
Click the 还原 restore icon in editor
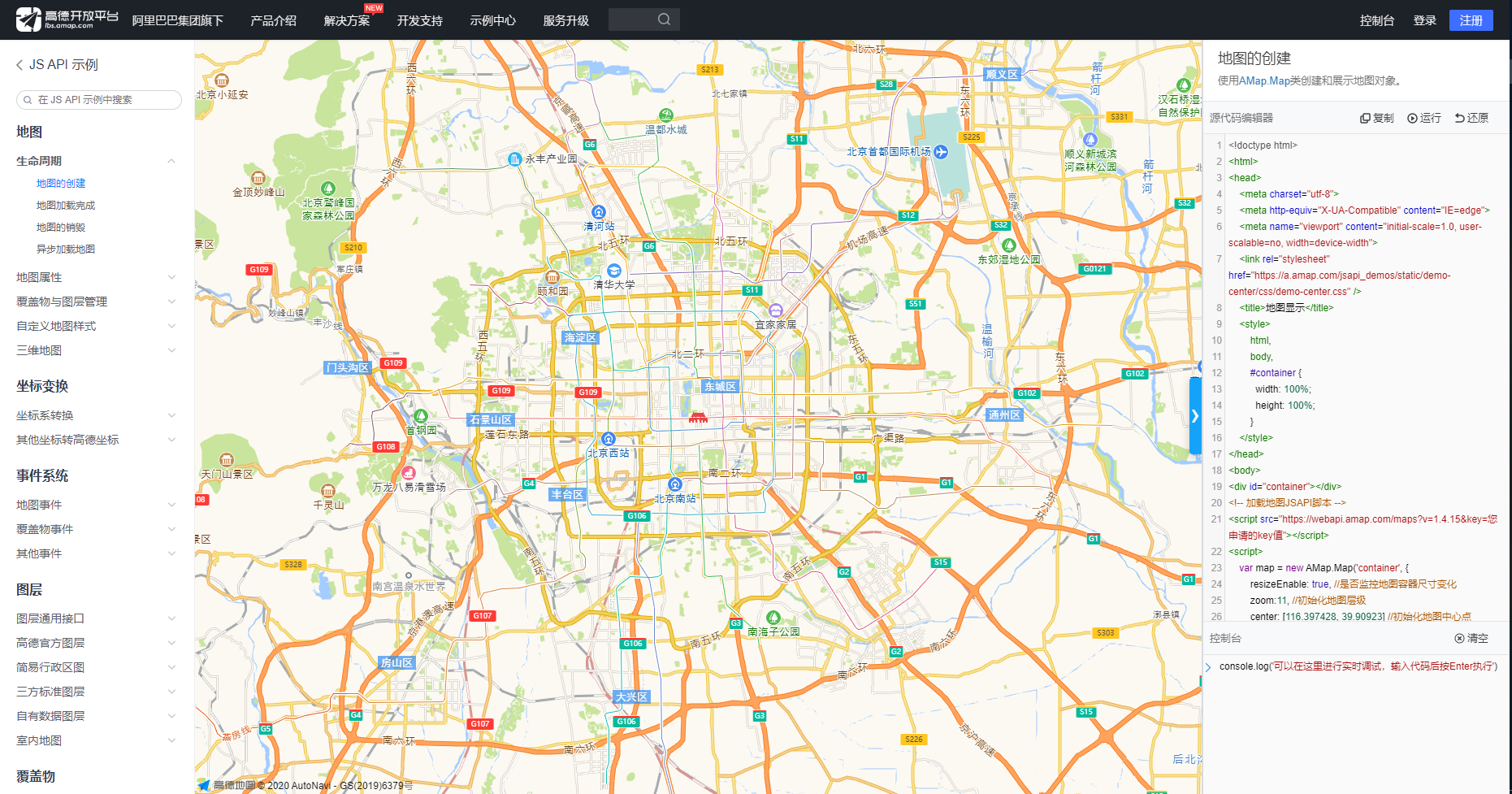coord(1459,119)
